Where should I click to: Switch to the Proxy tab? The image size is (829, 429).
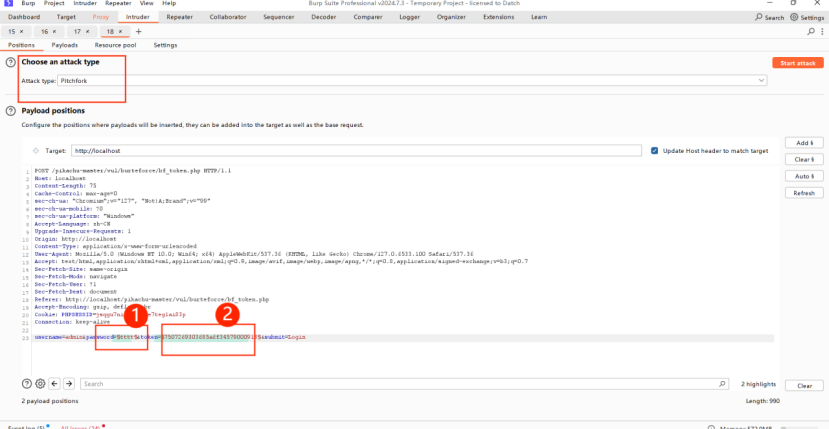(x=100, y=17)
